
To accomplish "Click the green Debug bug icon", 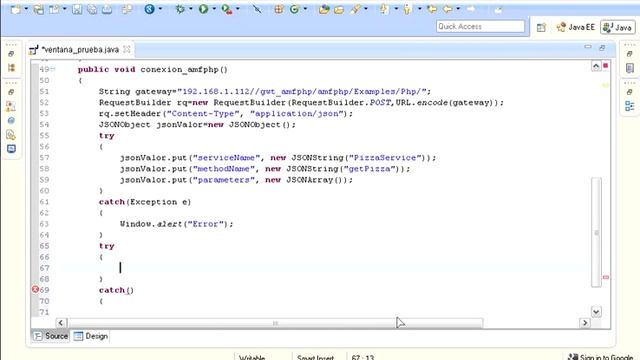I will click(x=180, y=9).
